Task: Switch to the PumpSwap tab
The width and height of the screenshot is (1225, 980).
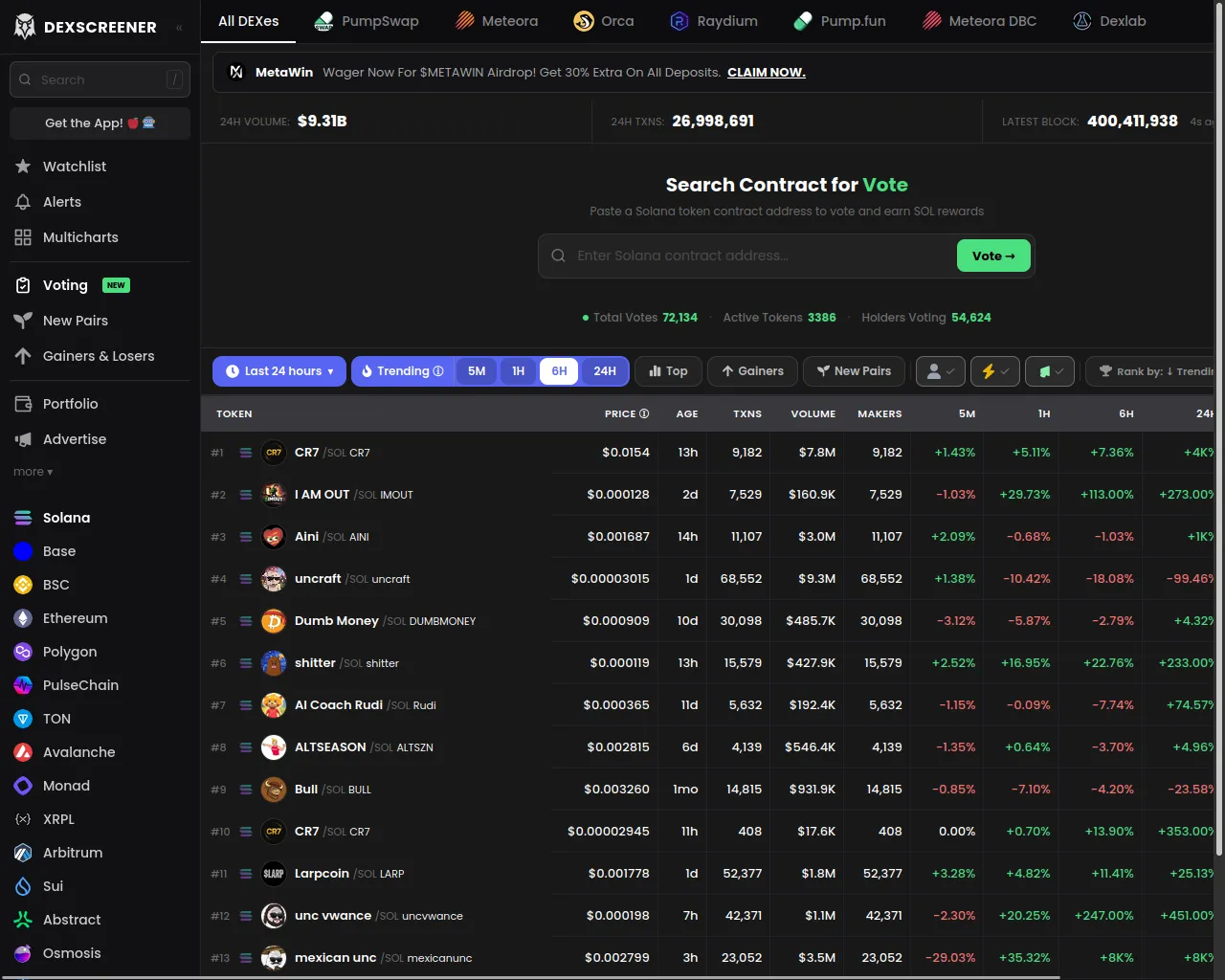Action: tap(367, 21)
